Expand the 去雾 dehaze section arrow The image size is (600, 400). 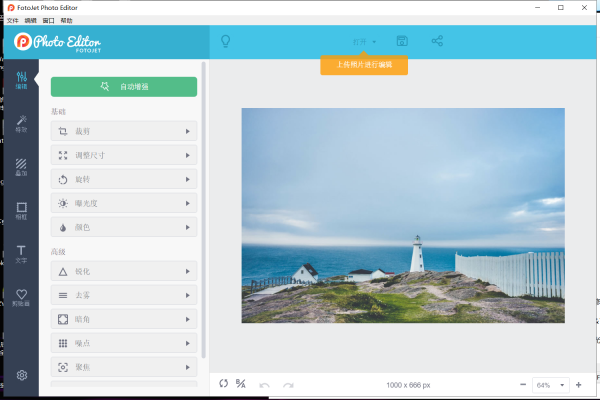[x=188, y=296]
